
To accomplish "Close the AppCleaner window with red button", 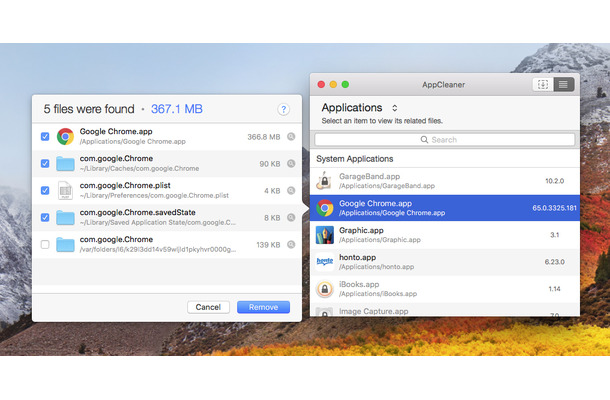I will tap(321, 84).
